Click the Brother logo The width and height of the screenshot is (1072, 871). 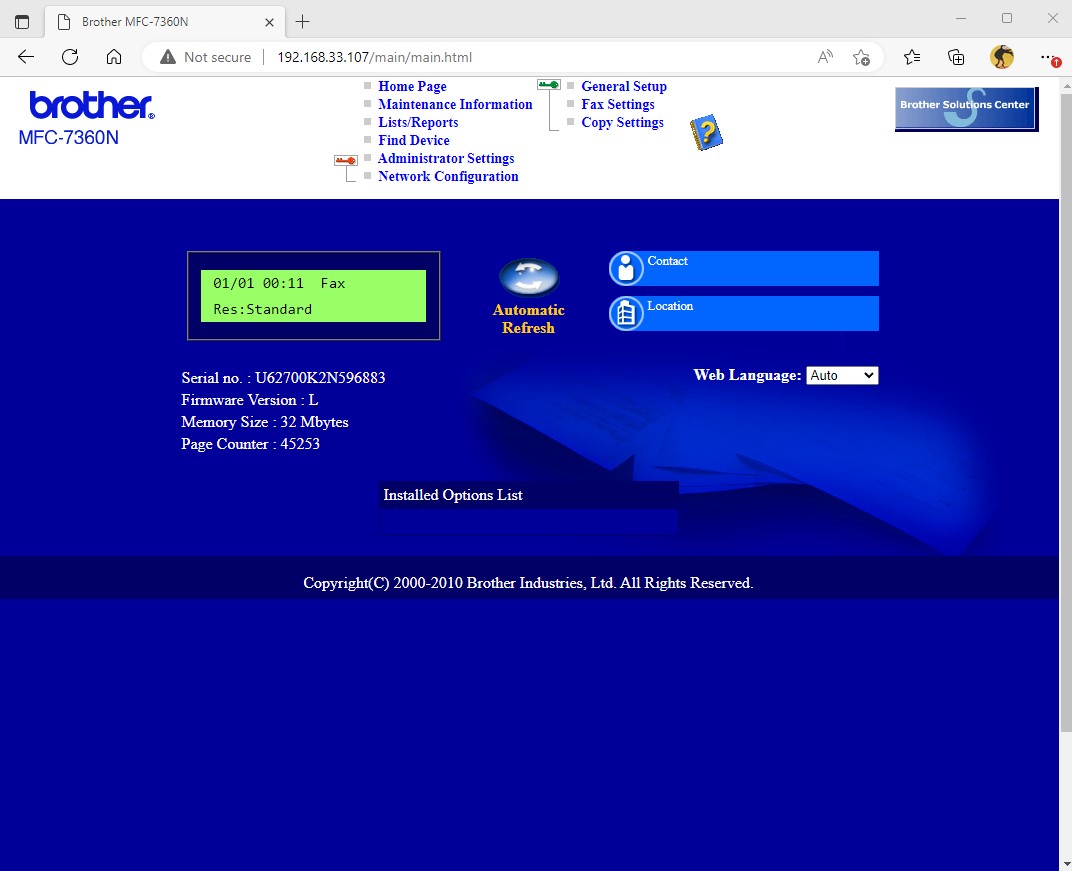coord(91,106)
